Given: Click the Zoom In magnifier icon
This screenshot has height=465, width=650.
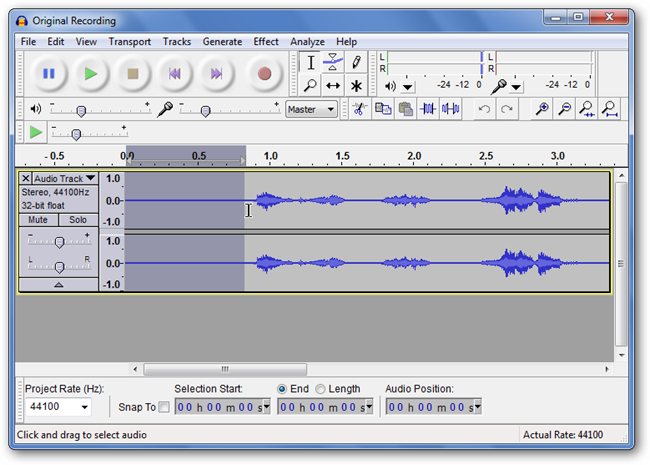Looking at the screenshot, I should click(541, 109).
